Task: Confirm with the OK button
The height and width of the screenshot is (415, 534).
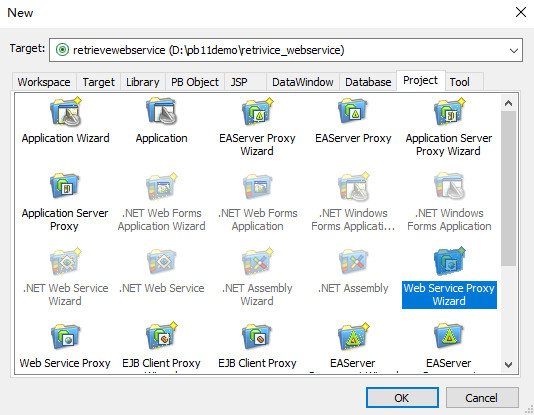Action: coord(402,397)
